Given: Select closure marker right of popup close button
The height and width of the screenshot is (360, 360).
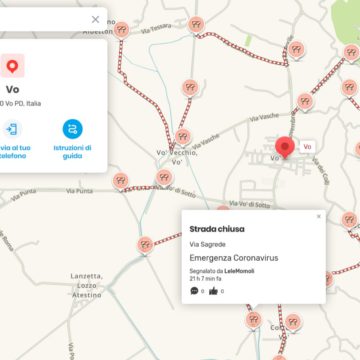Looking at the screenshot, I should pyautogui.click(x=349, y=220).
